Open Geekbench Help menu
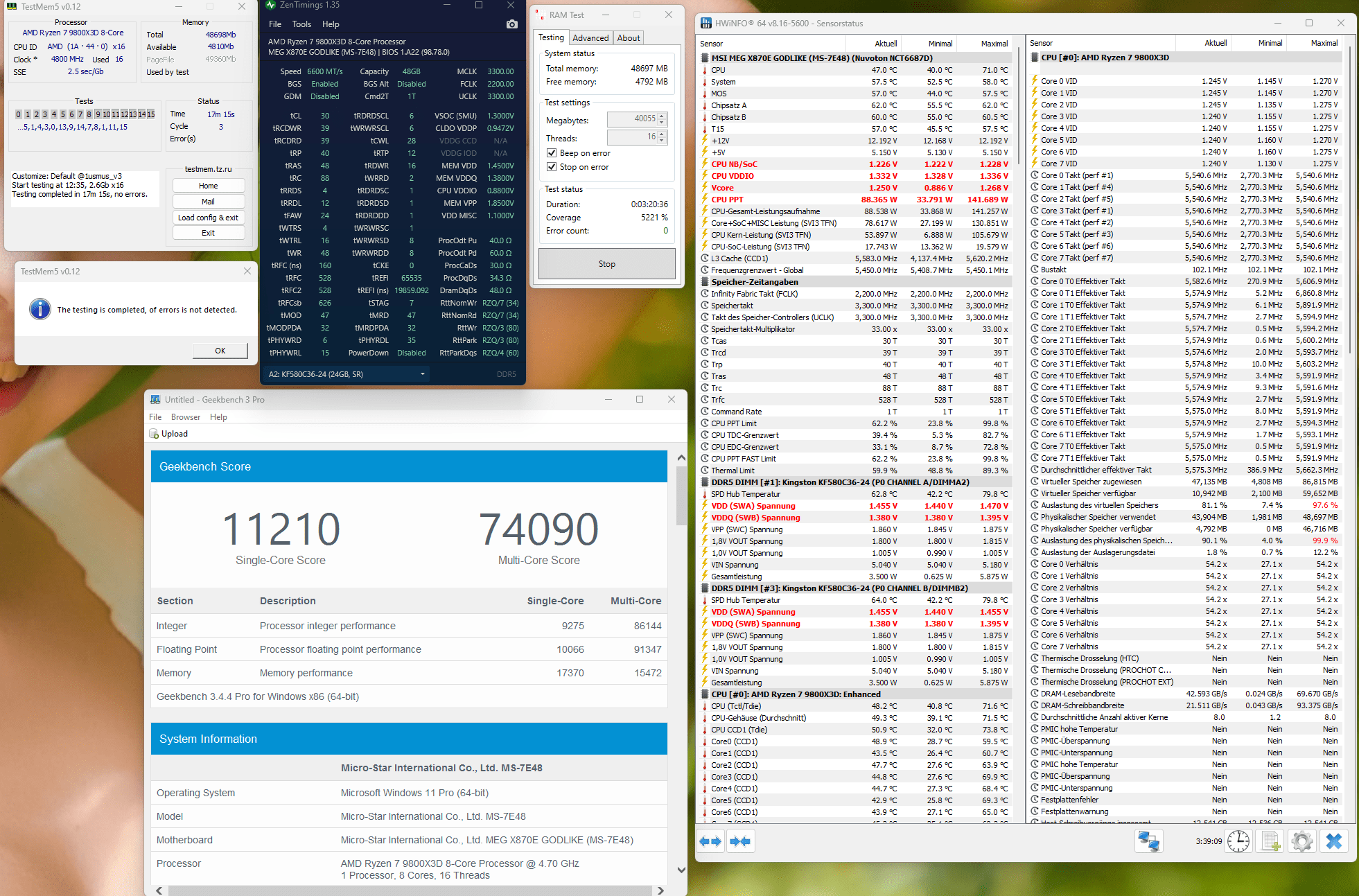 [218, 417]
